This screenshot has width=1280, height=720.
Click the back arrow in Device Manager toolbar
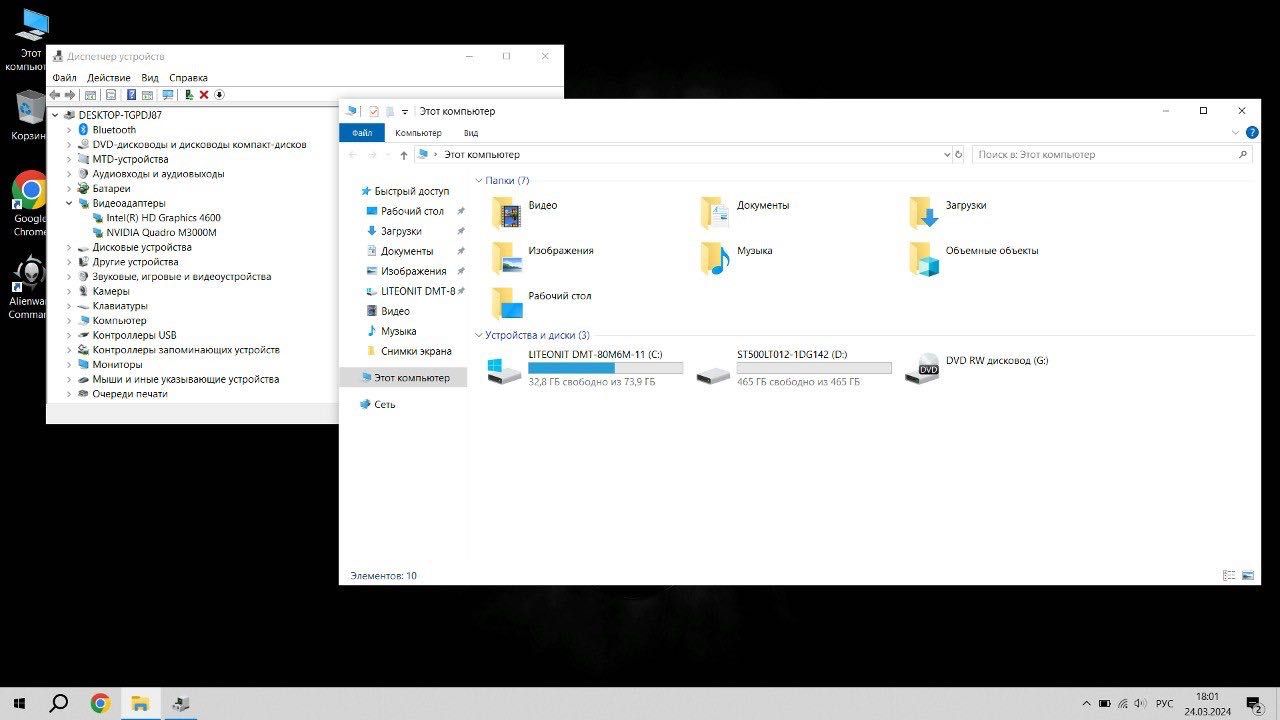pyautogui.click(x=55, y=95)
